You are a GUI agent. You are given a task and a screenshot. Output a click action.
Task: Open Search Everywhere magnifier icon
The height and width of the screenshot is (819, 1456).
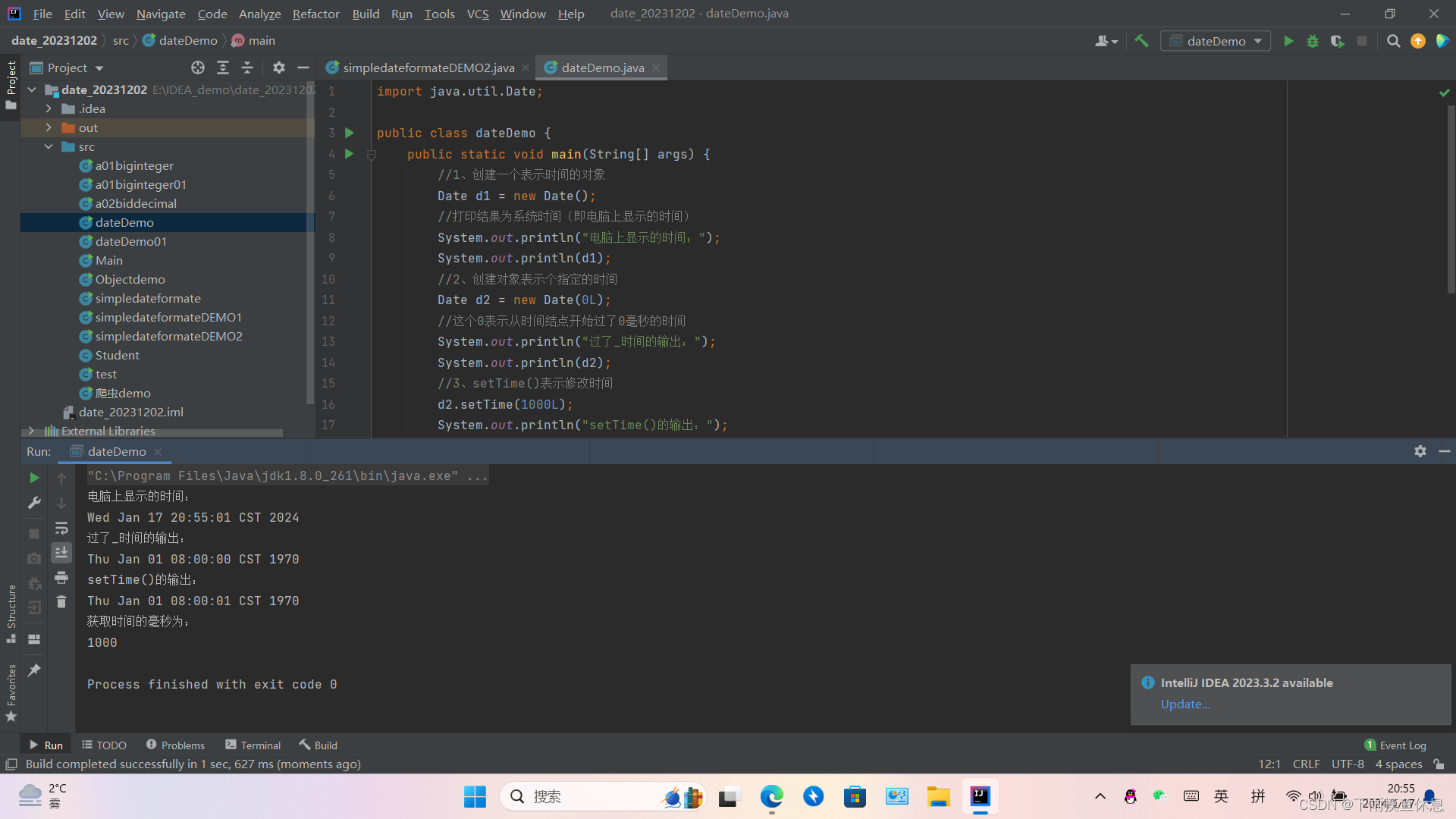tap(1393, 41)
